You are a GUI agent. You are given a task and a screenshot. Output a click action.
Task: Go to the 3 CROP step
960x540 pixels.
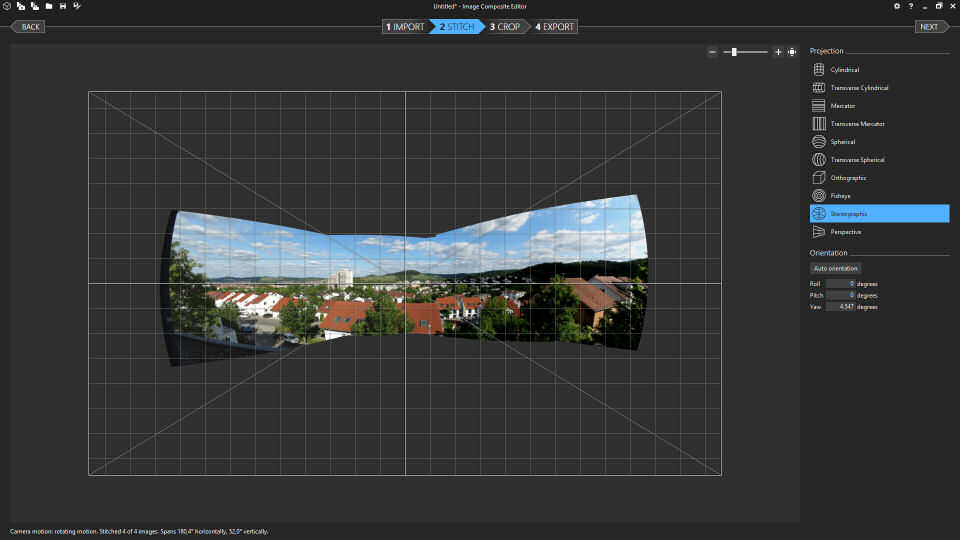tap(505, 27)
